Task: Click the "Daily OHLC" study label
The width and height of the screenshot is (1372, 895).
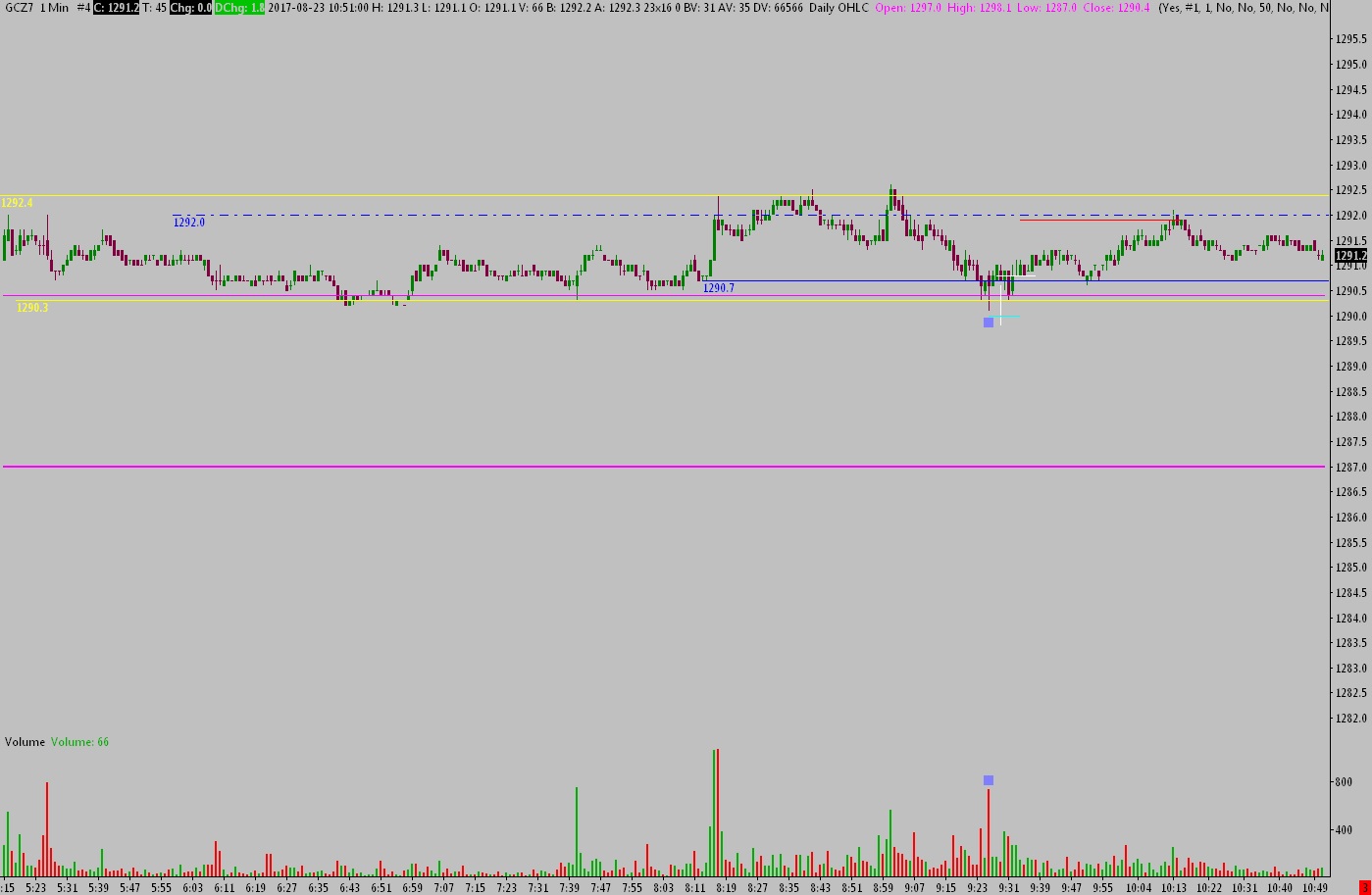Action: (839, 8)
